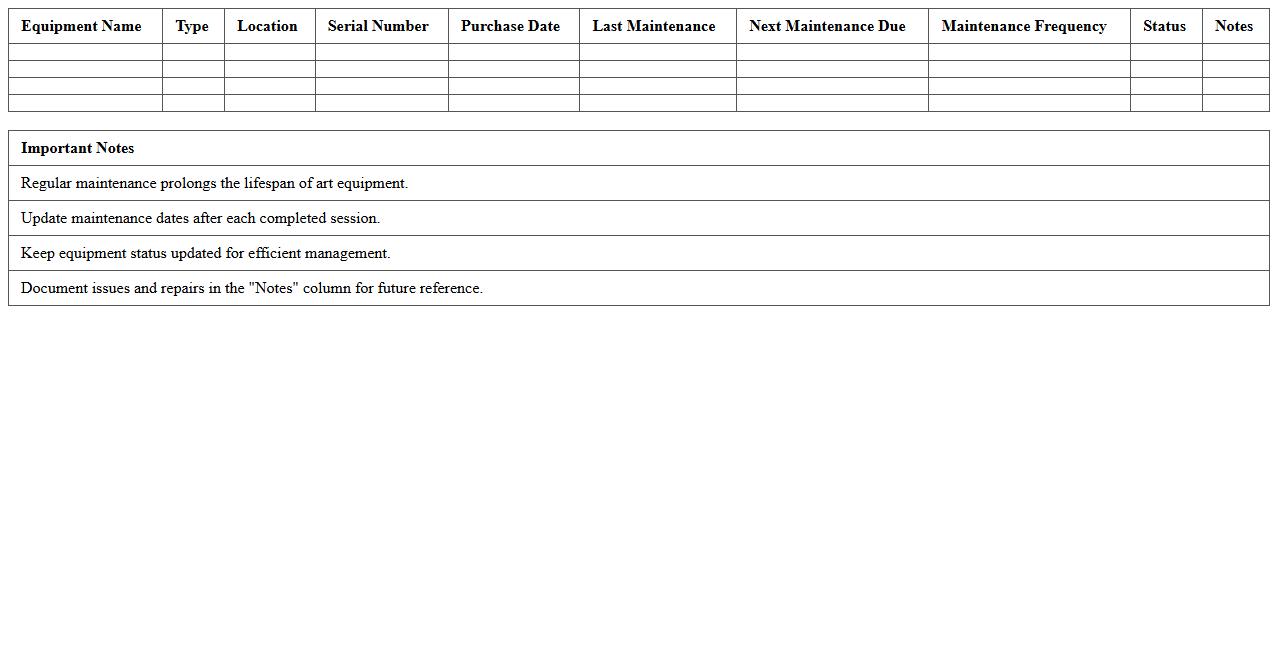Select the note about updating maintenance dates
Image resolution: width=1278 pixels, height=650 pixels.
coord(200,218)
